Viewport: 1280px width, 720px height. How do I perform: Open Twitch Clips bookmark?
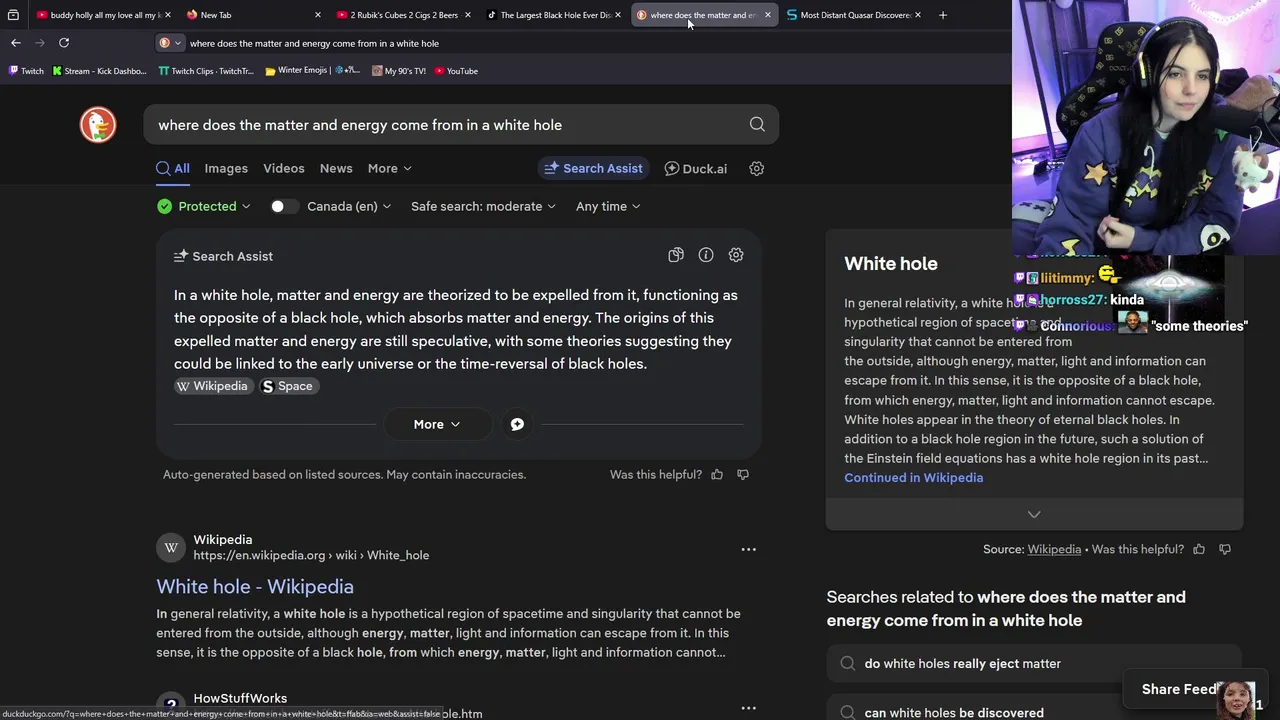(x=206, y=71)
